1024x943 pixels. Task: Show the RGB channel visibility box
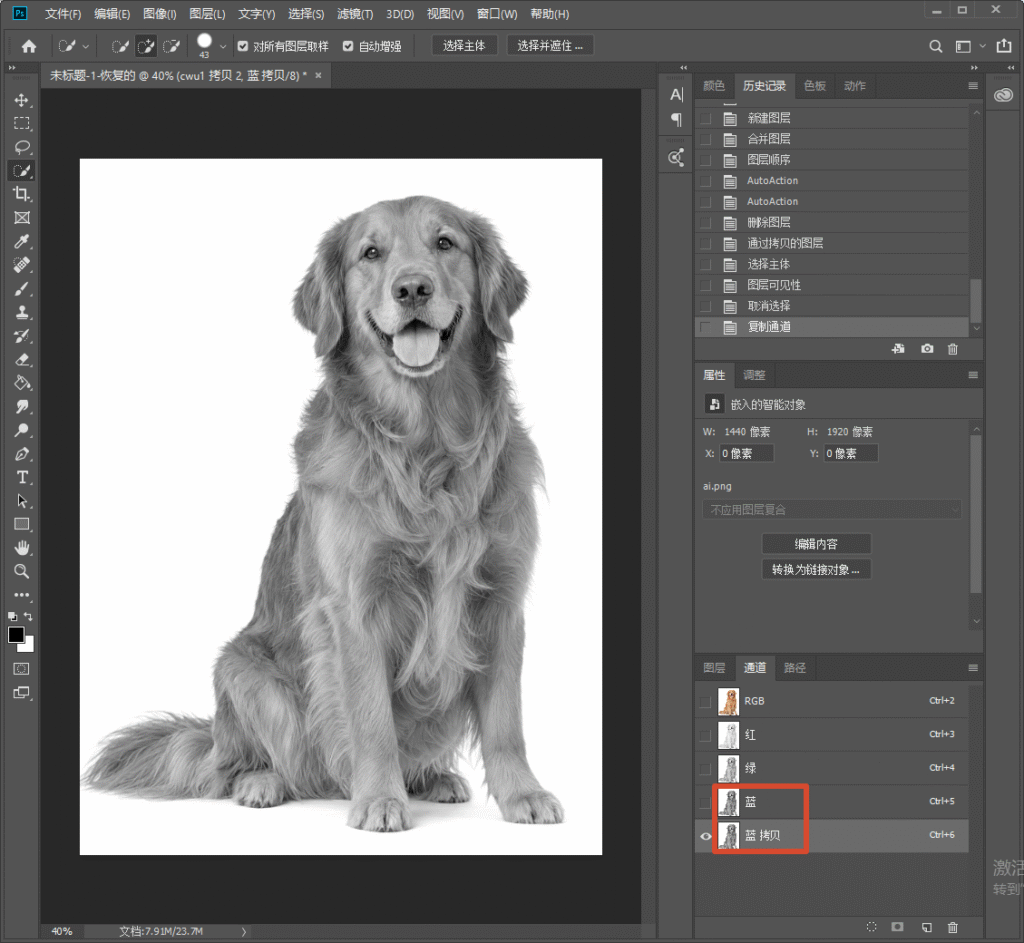tap(705, 701)
